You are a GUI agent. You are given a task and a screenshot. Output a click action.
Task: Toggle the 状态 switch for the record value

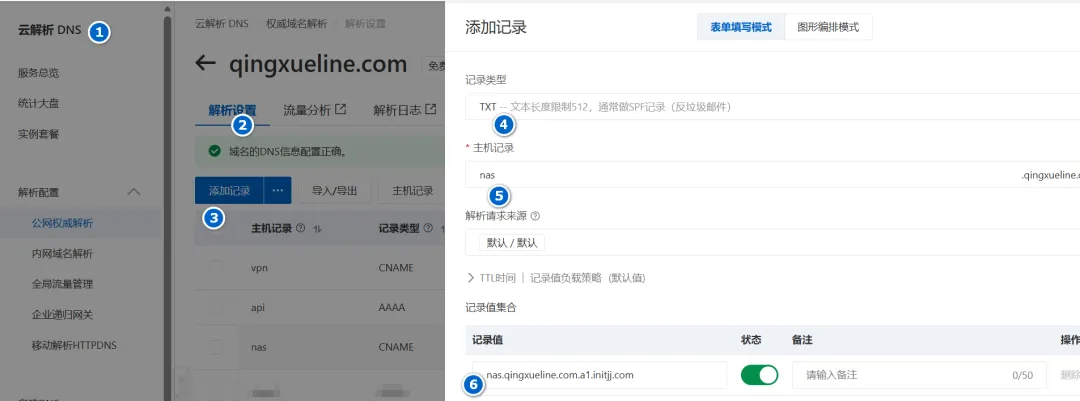(759, 375)
